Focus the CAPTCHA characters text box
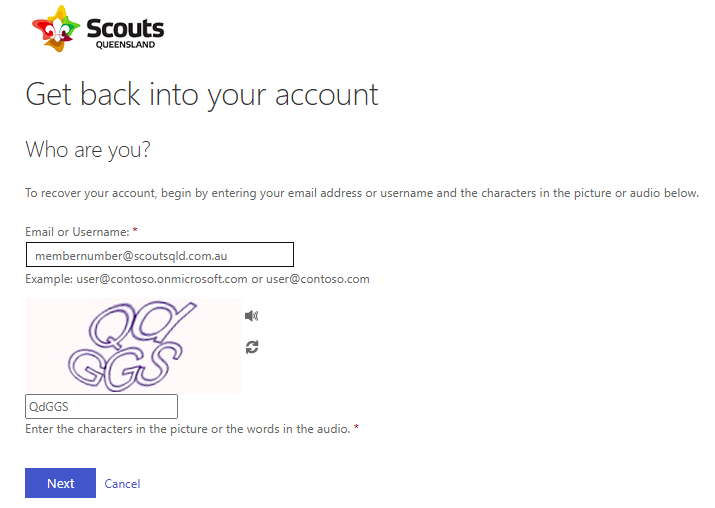Screen dimensions: 715x508 pos(101,406)
